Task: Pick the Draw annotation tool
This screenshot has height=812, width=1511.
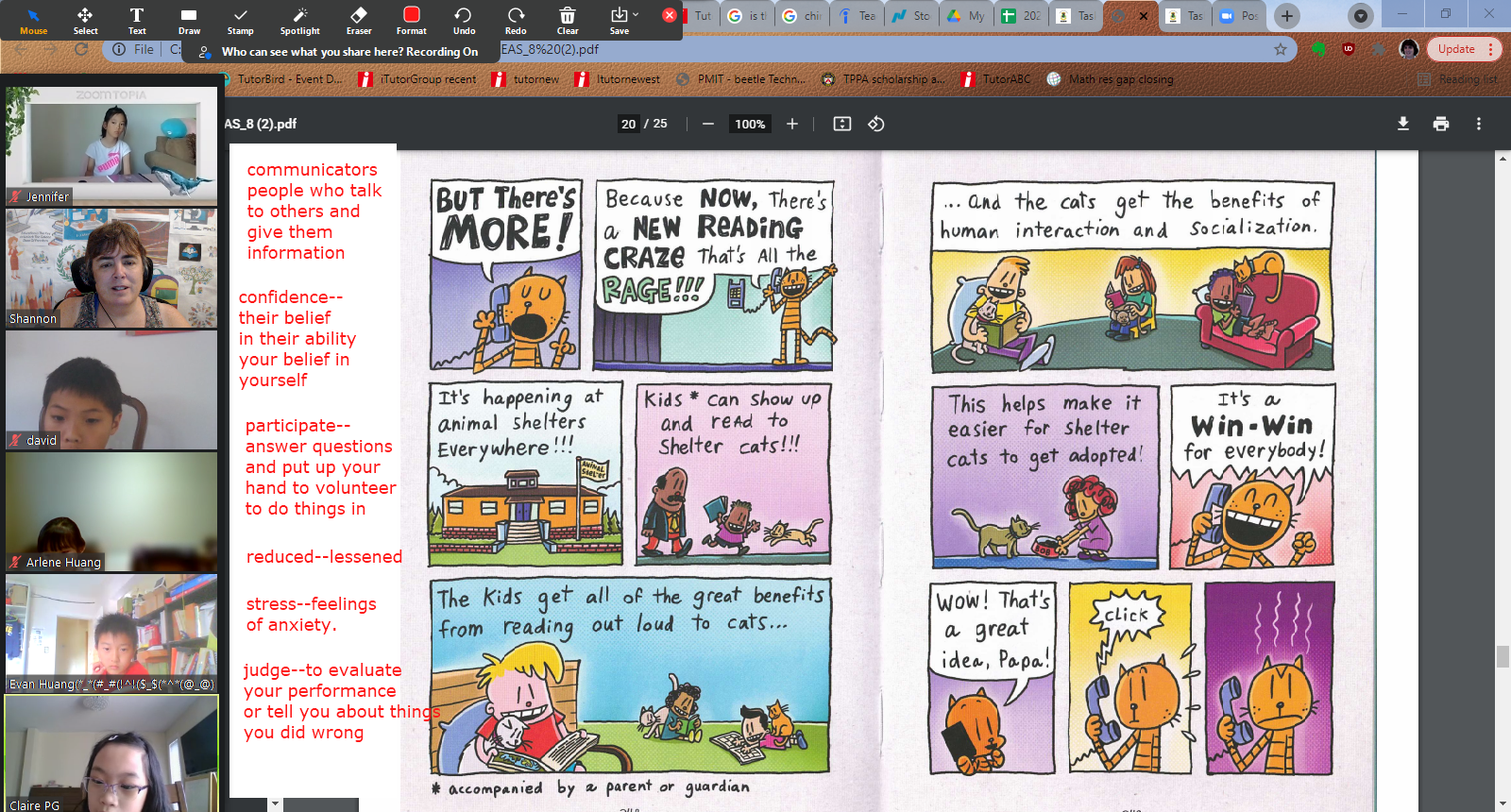Action: pyautogui.click(x=189, y=20)
